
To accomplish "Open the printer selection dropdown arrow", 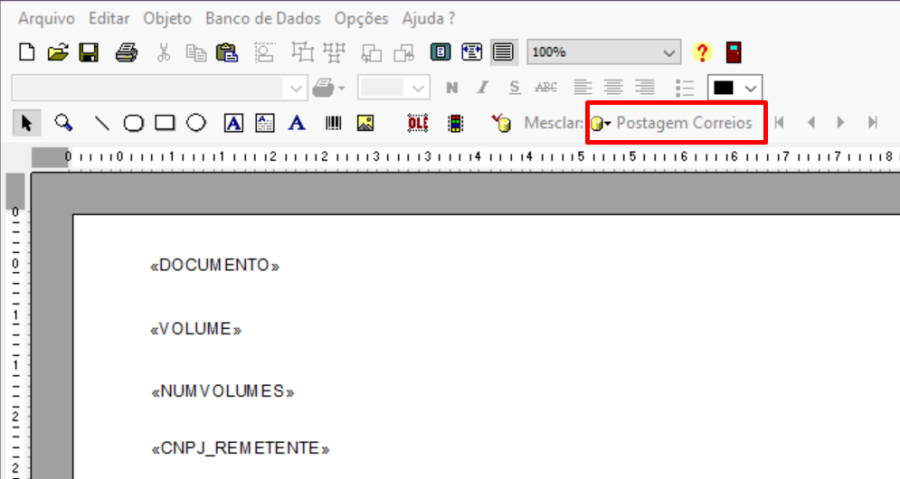I will point(342,88).
